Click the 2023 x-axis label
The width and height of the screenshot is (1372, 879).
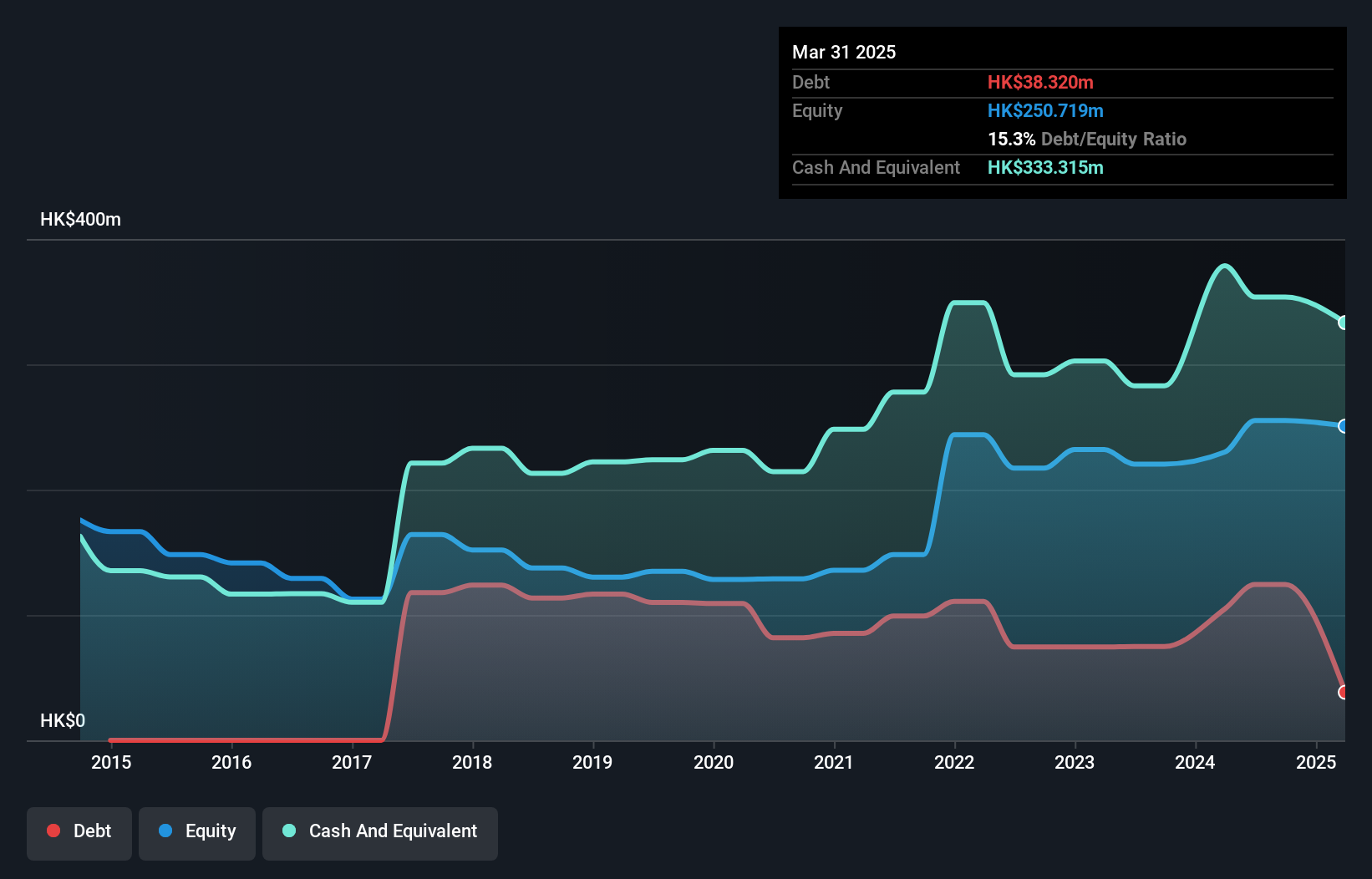[1075, 762]
